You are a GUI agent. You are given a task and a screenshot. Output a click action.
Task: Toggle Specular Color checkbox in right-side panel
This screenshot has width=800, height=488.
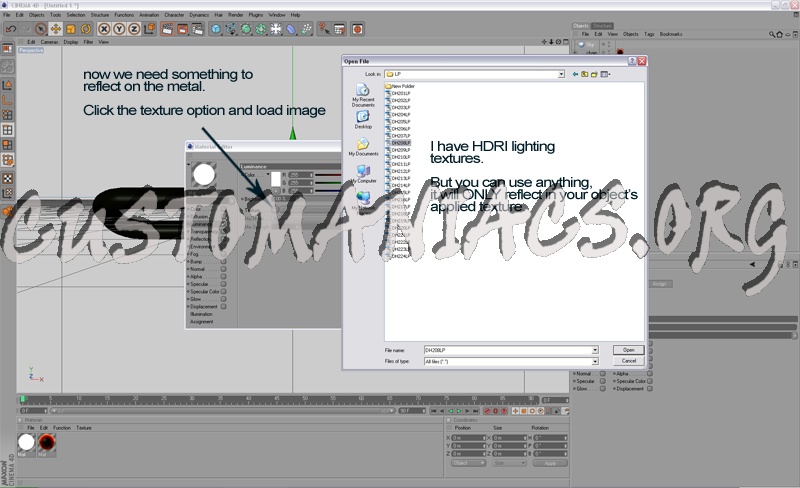point(649,381)
